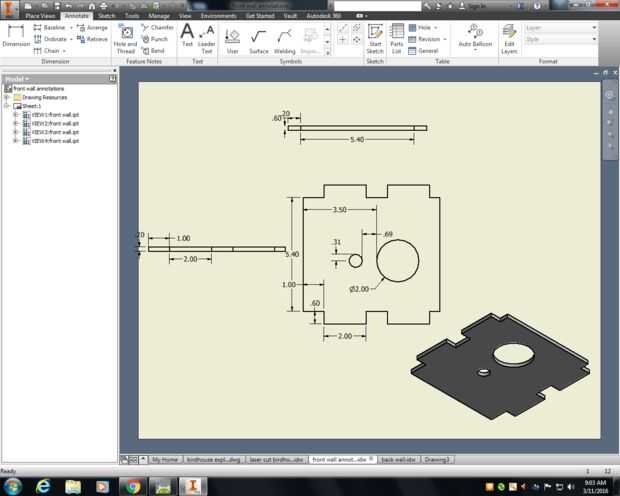Viewport: 620px width, 496px height.
Task: Switch to the Manage ribbon tab
Action: [159, 16]
